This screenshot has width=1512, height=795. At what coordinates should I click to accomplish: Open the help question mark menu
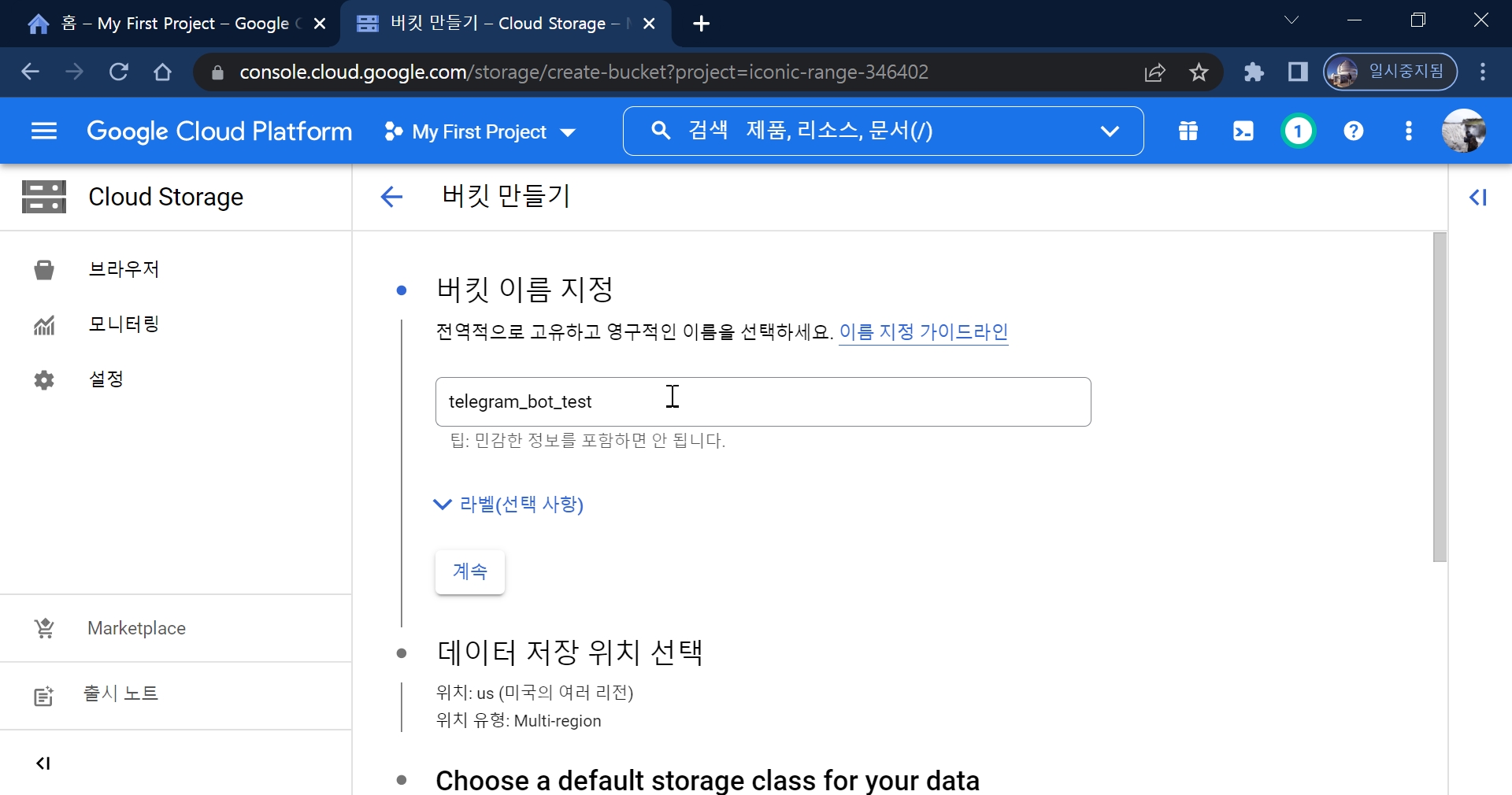1354,131
